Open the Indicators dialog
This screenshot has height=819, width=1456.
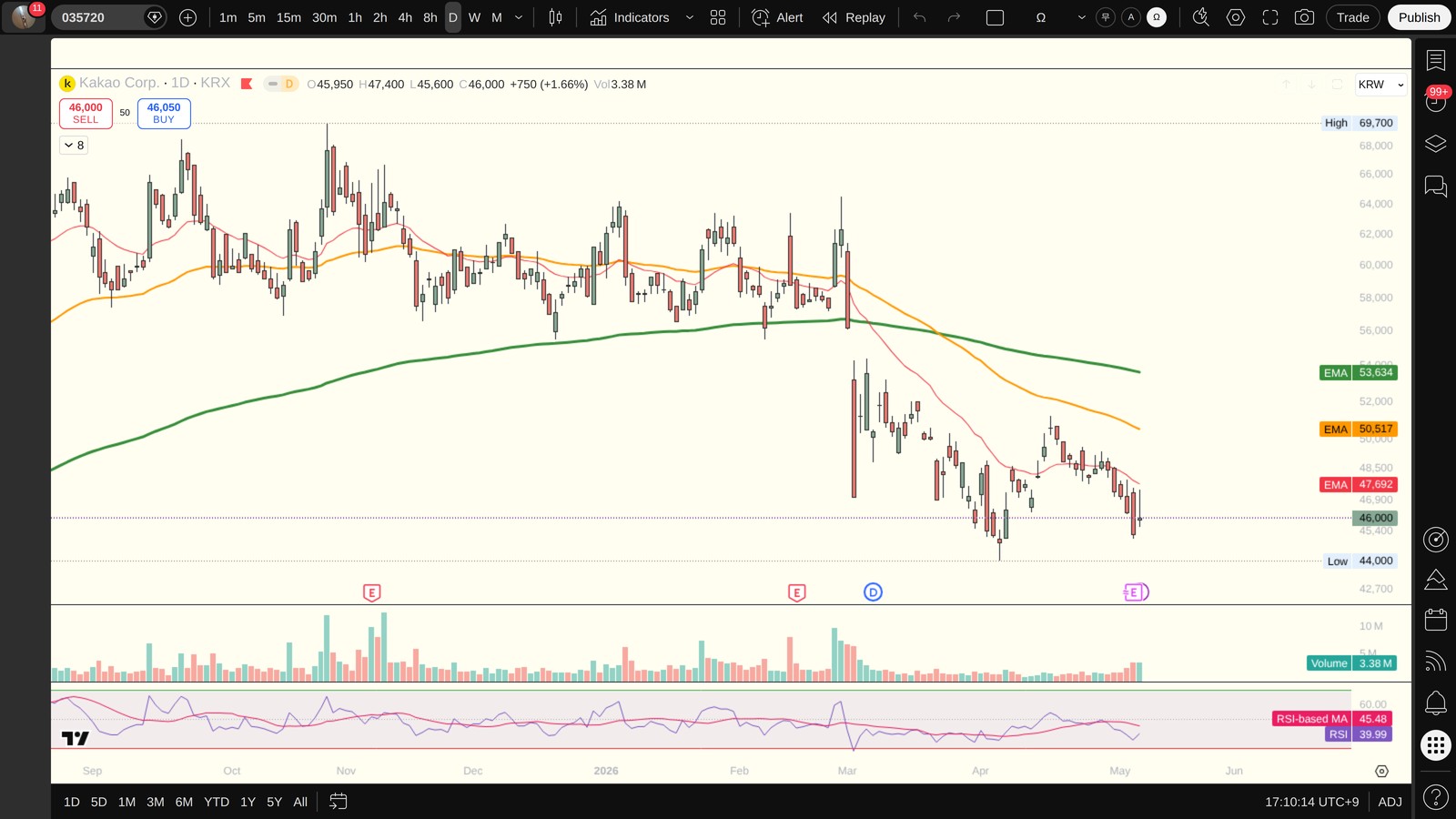tap(630, 17)
